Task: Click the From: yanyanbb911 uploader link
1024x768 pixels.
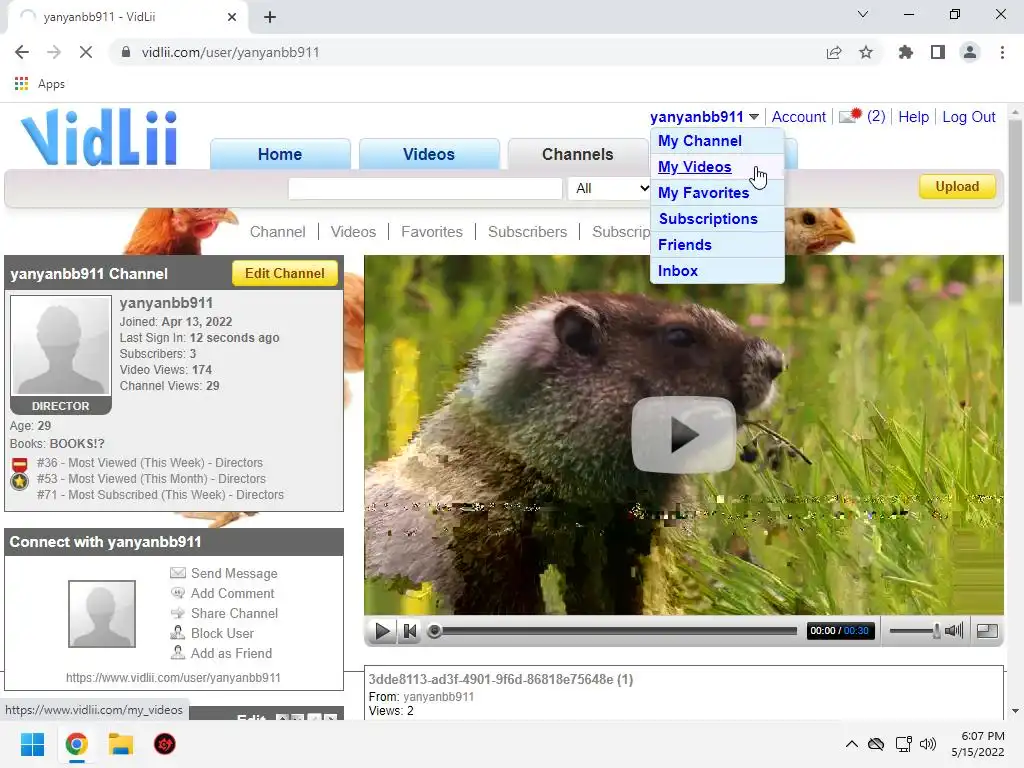Action: coord(438,696)
